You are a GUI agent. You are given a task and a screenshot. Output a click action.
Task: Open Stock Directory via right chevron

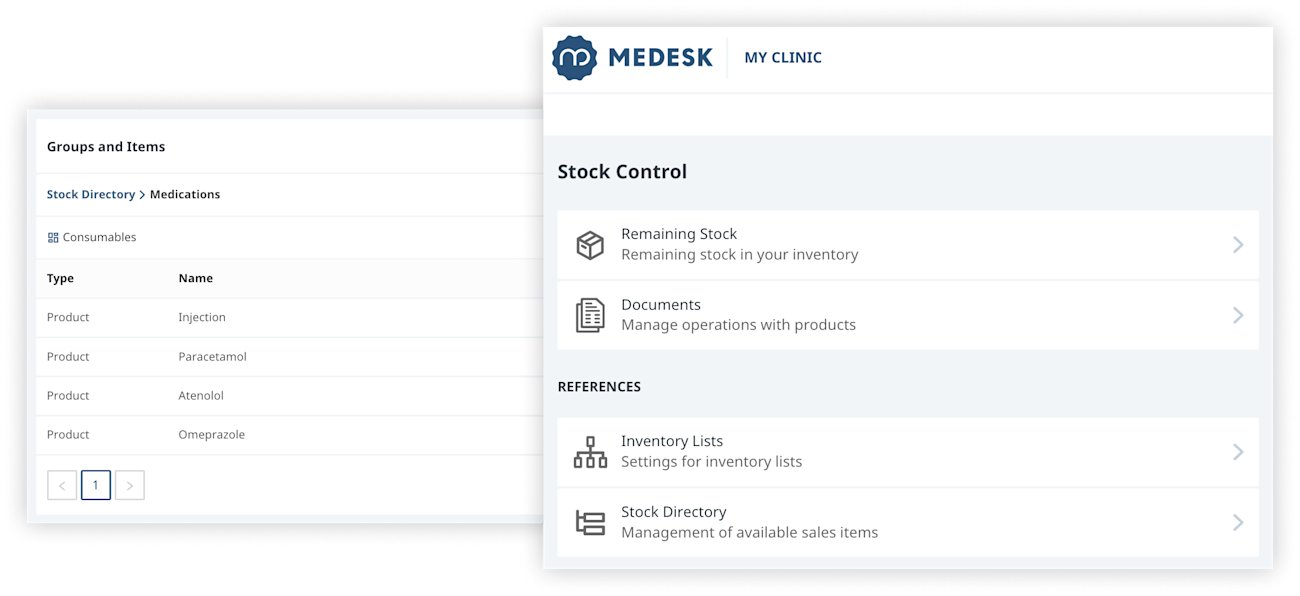tap(1238, 522)
